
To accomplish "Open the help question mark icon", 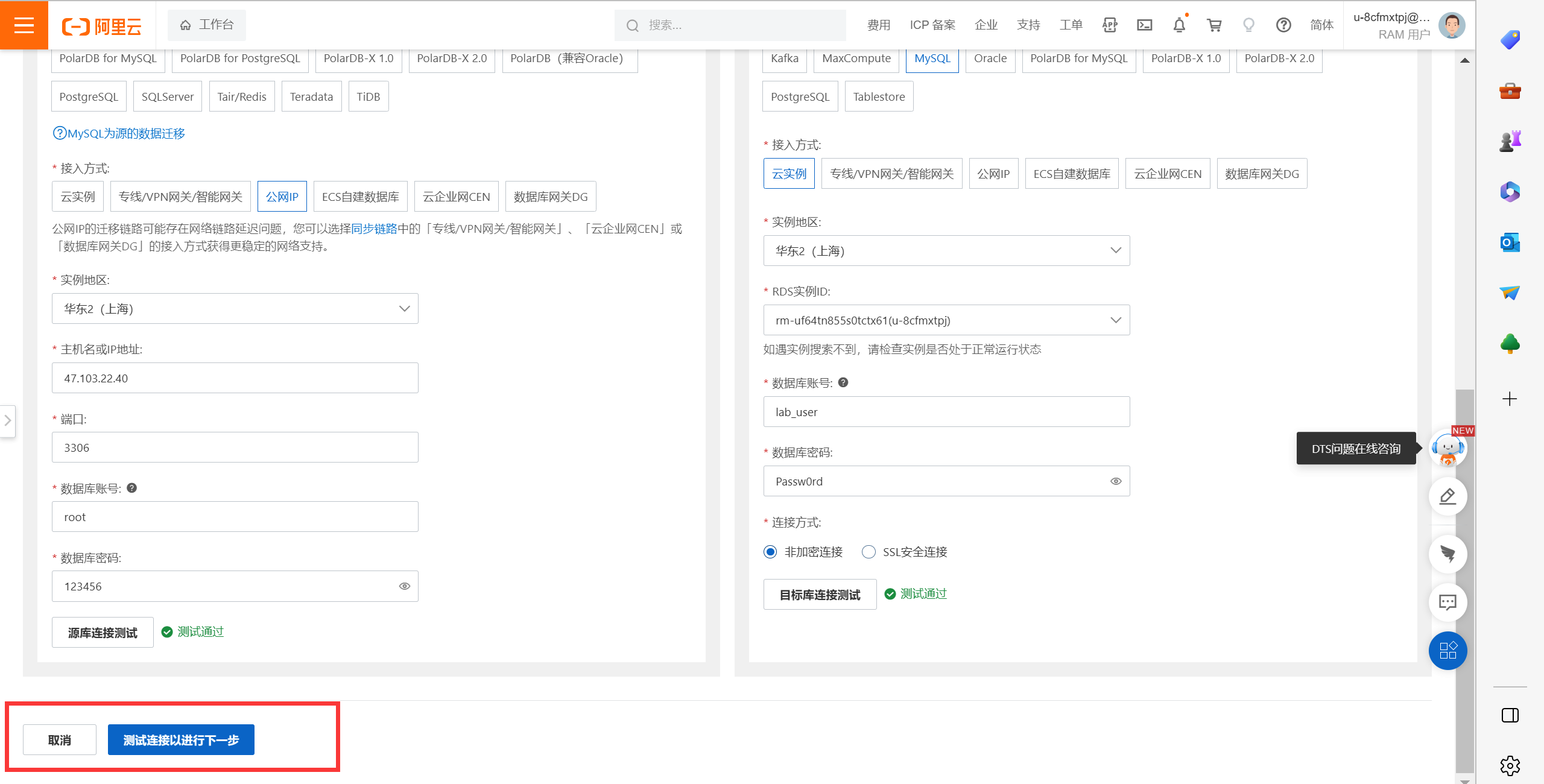I will point(1283,25).
